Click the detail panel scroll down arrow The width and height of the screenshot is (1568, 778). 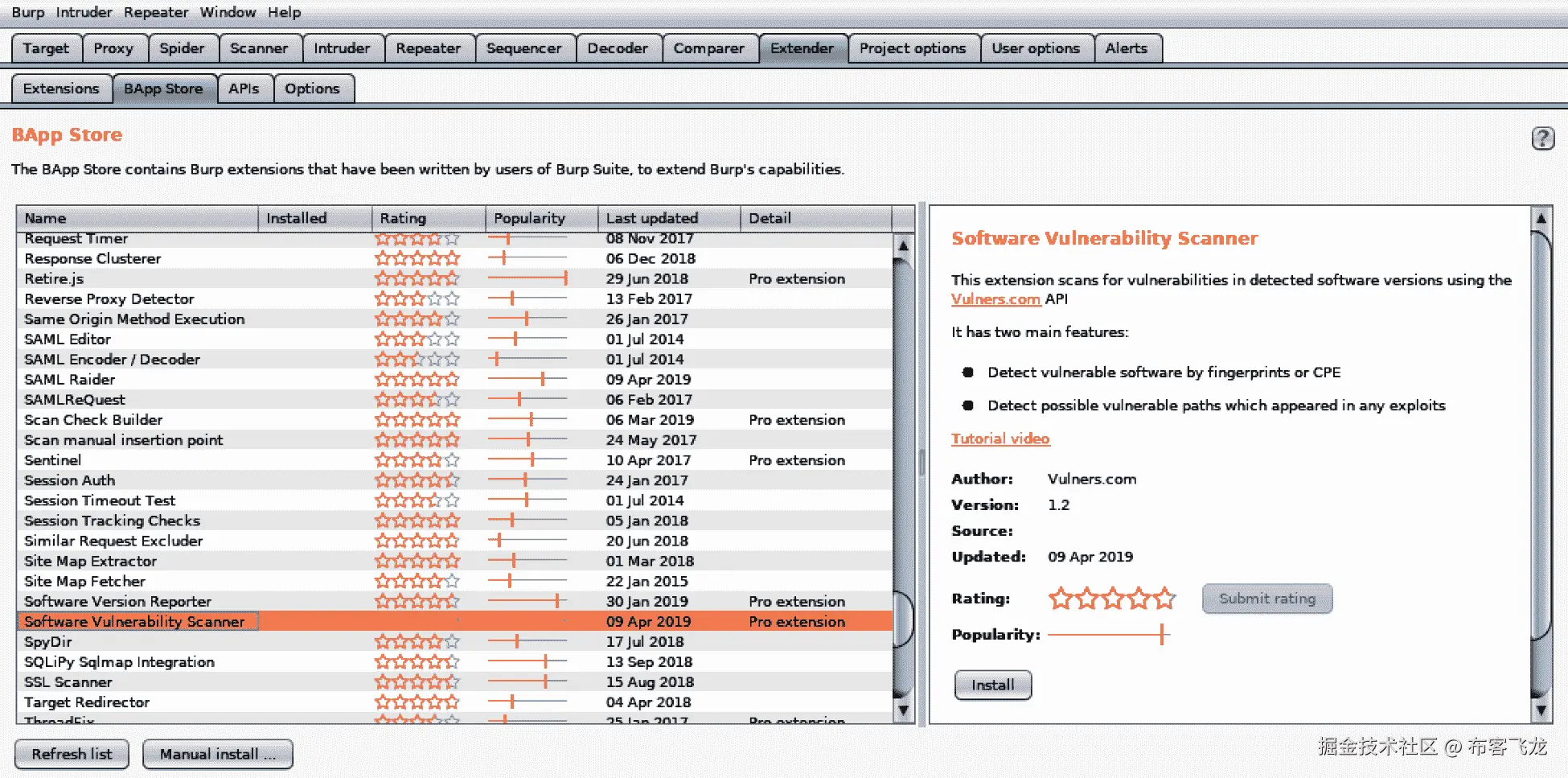coord(1541,710)
